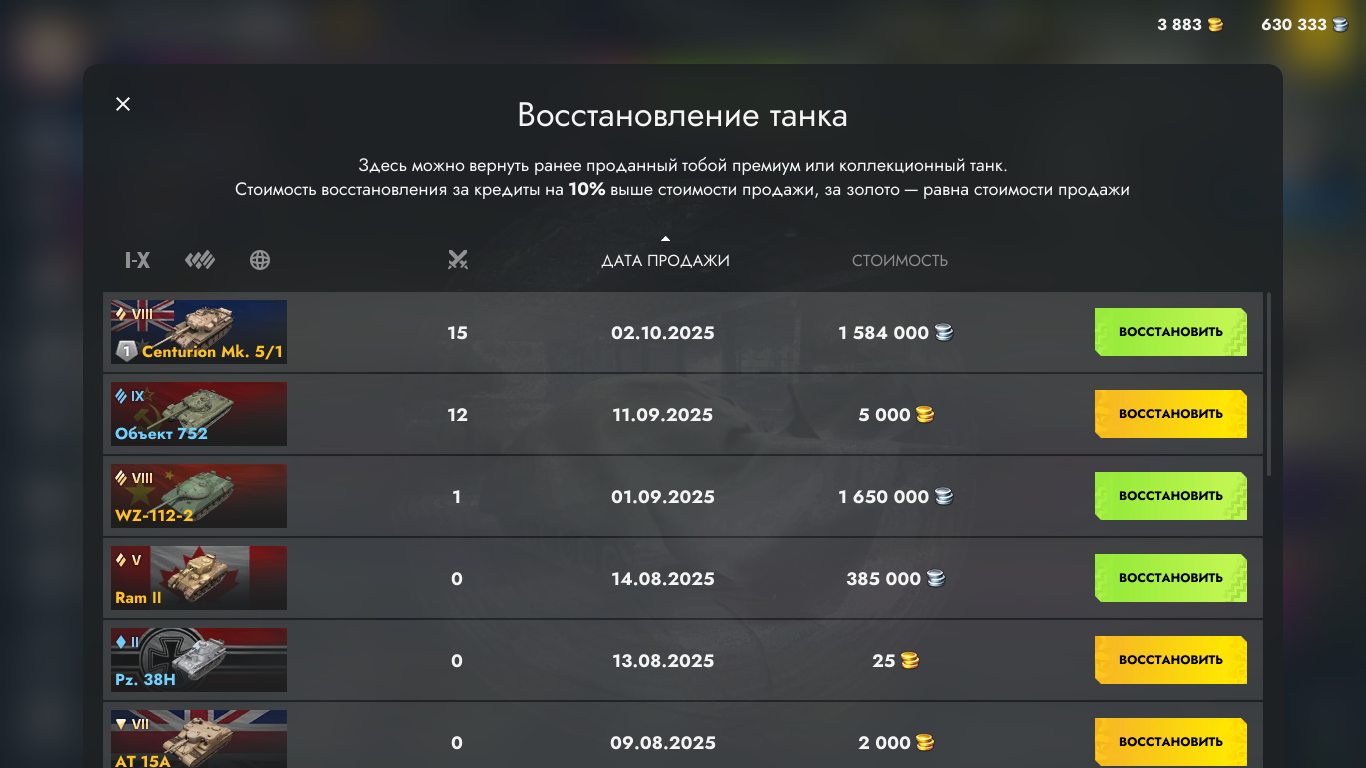Sort by battles crossed-swords icon
This screenshot has width=1366, height=768.
(458, 261)
